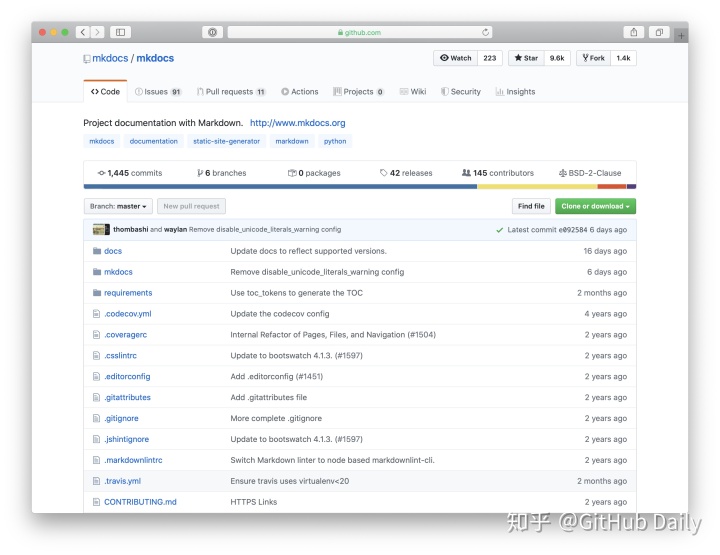Open the Issues tab

[158, 91]
